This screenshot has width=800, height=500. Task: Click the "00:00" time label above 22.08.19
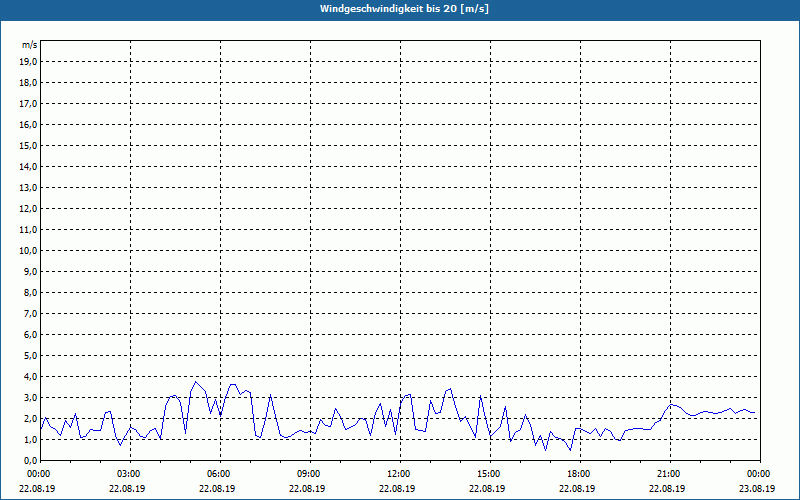[x=37, y=474]
